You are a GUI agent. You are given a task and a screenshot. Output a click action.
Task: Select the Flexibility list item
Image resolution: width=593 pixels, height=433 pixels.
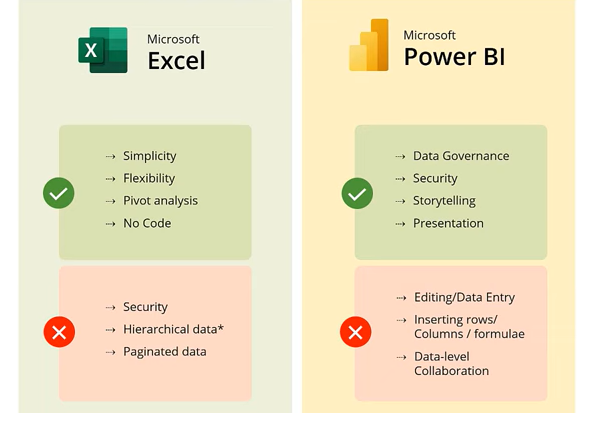[149, 178]
